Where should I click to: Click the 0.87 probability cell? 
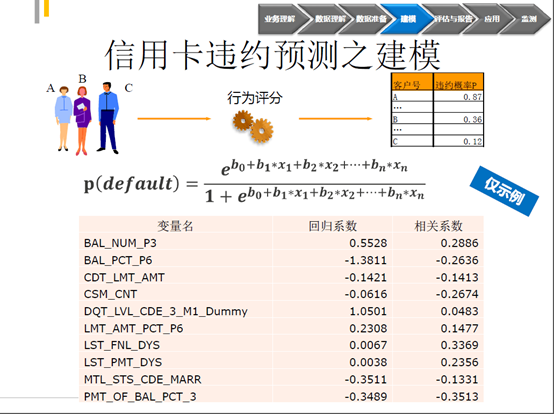pyautogui.click(x=459, y=96)
